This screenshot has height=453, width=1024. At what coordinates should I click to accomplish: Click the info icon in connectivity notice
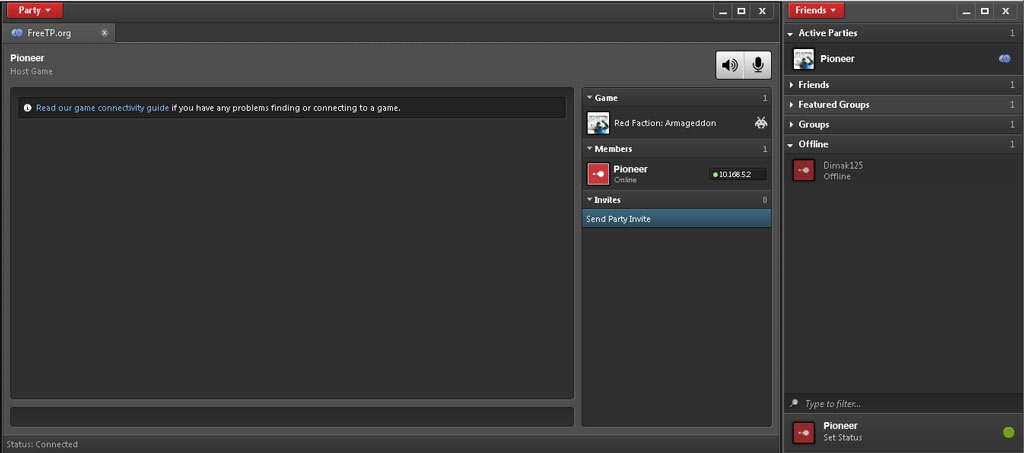(x=27, y=108)
